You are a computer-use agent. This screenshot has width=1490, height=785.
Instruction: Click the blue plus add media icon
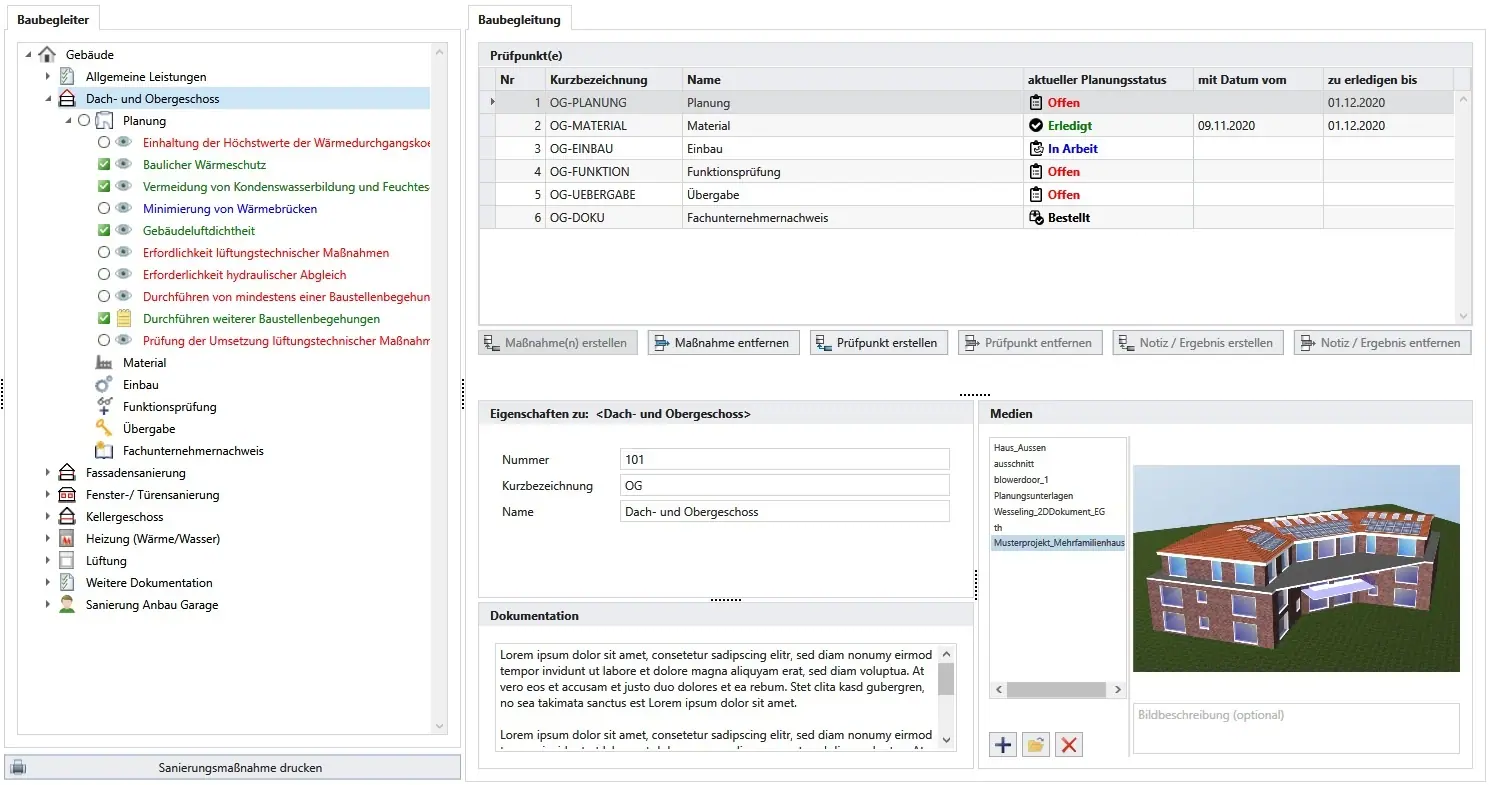(x=1003, y=744)
